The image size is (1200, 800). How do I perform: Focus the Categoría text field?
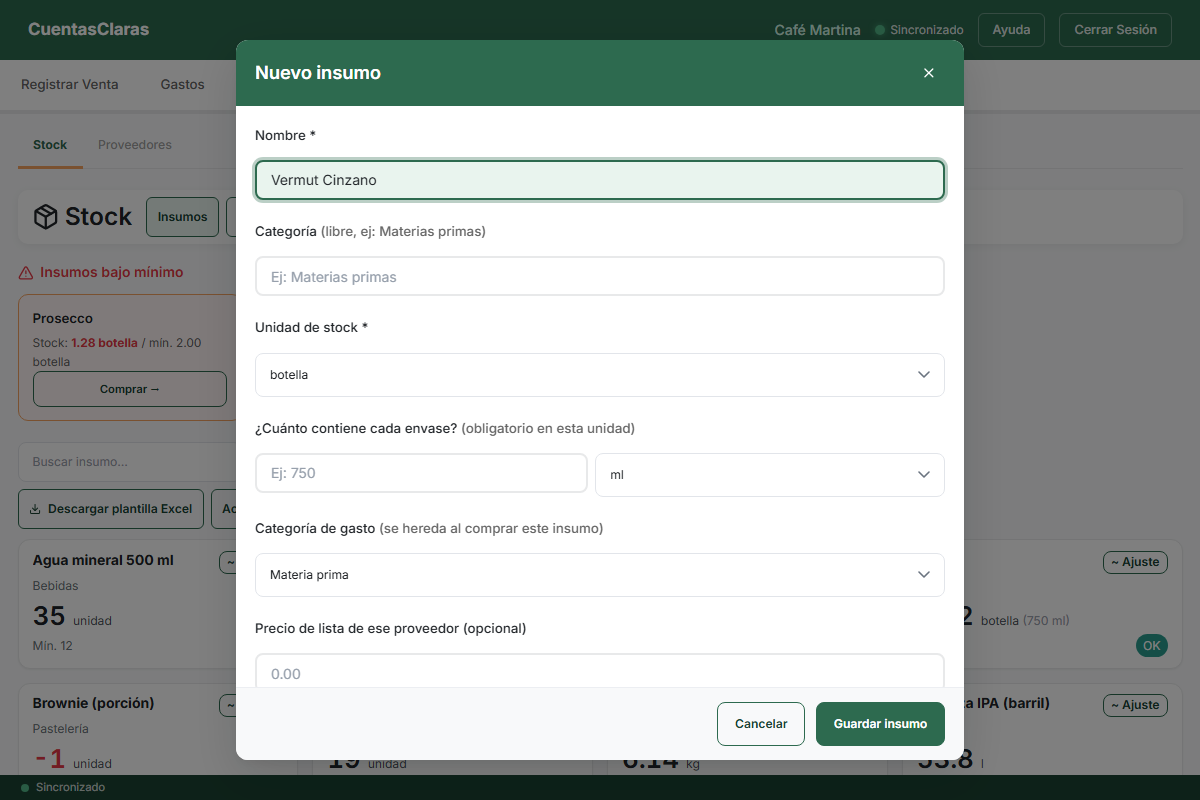tap(600, 276)
